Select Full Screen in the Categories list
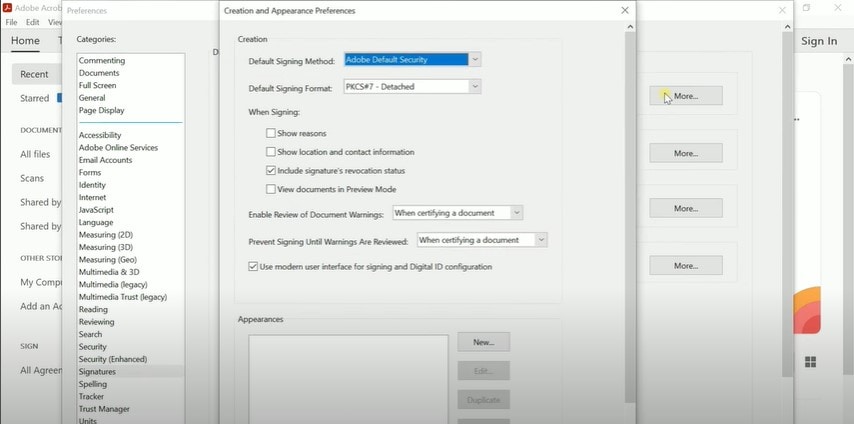The width and height of the screenshot is (854, 424). pyautogui.click(x=97, y=86)
